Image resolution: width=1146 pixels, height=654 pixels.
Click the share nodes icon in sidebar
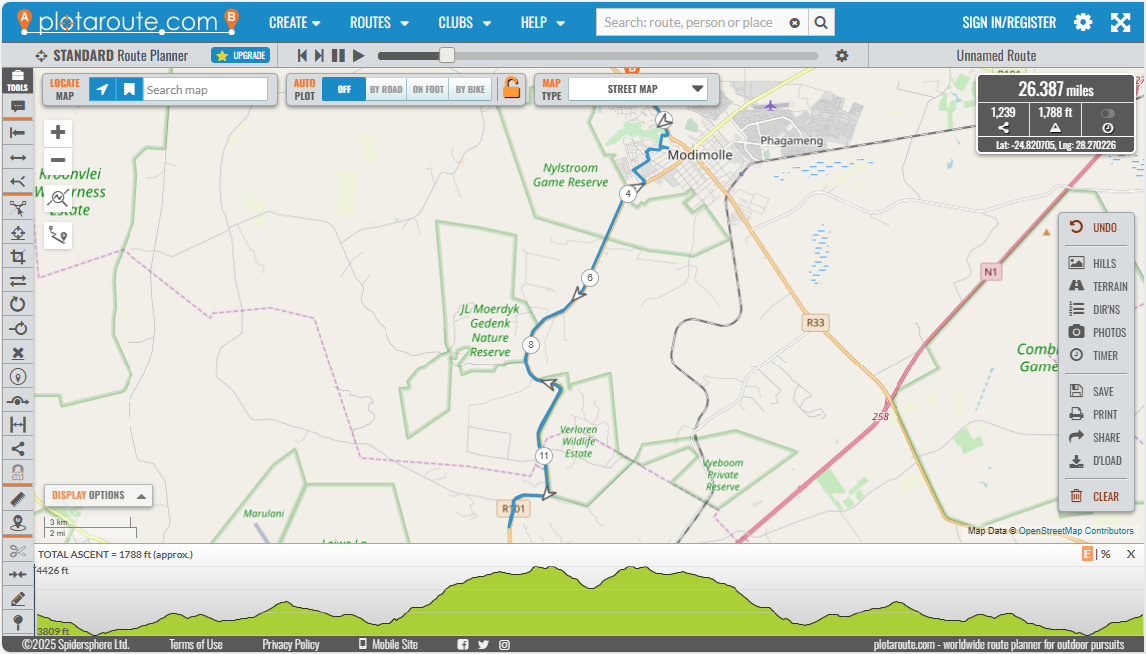point(18,449)
